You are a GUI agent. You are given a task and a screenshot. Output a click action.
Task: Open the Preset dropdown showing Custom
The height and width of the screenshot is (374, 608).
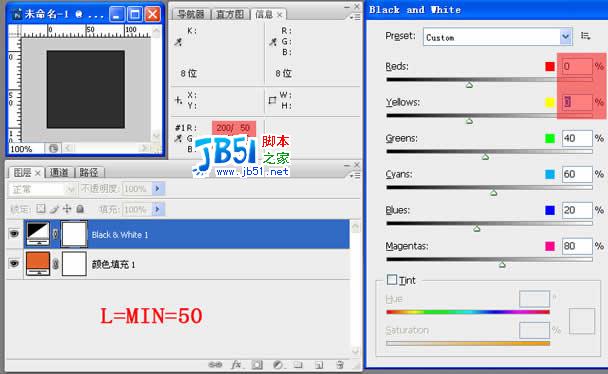click(x=497, y=37)
